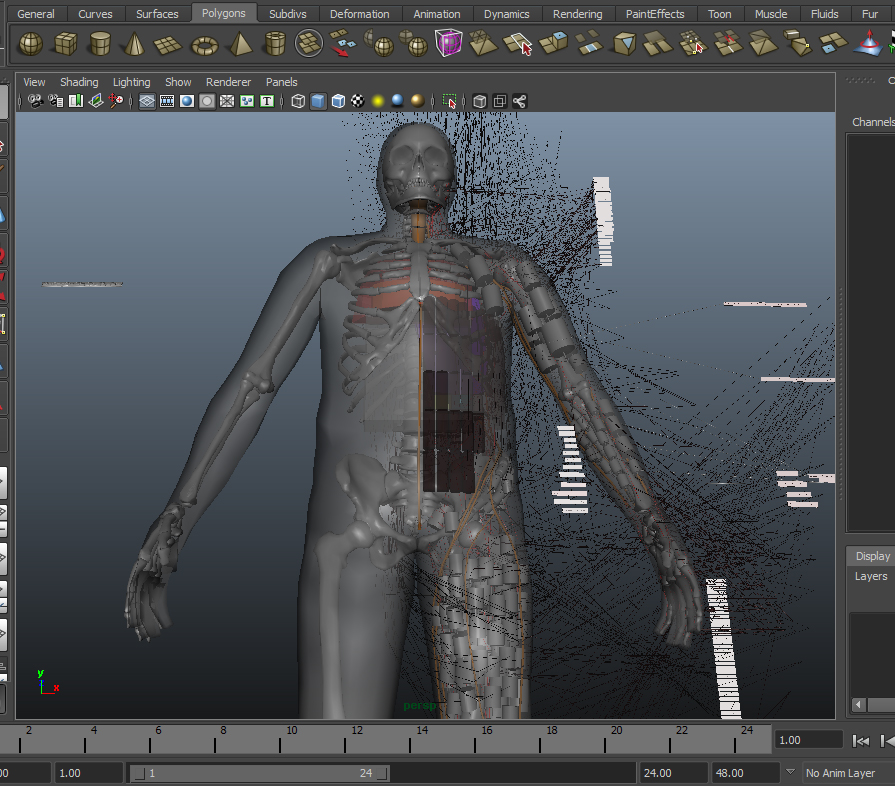Open the Lighting panel menu

click(x=131, y=82)
